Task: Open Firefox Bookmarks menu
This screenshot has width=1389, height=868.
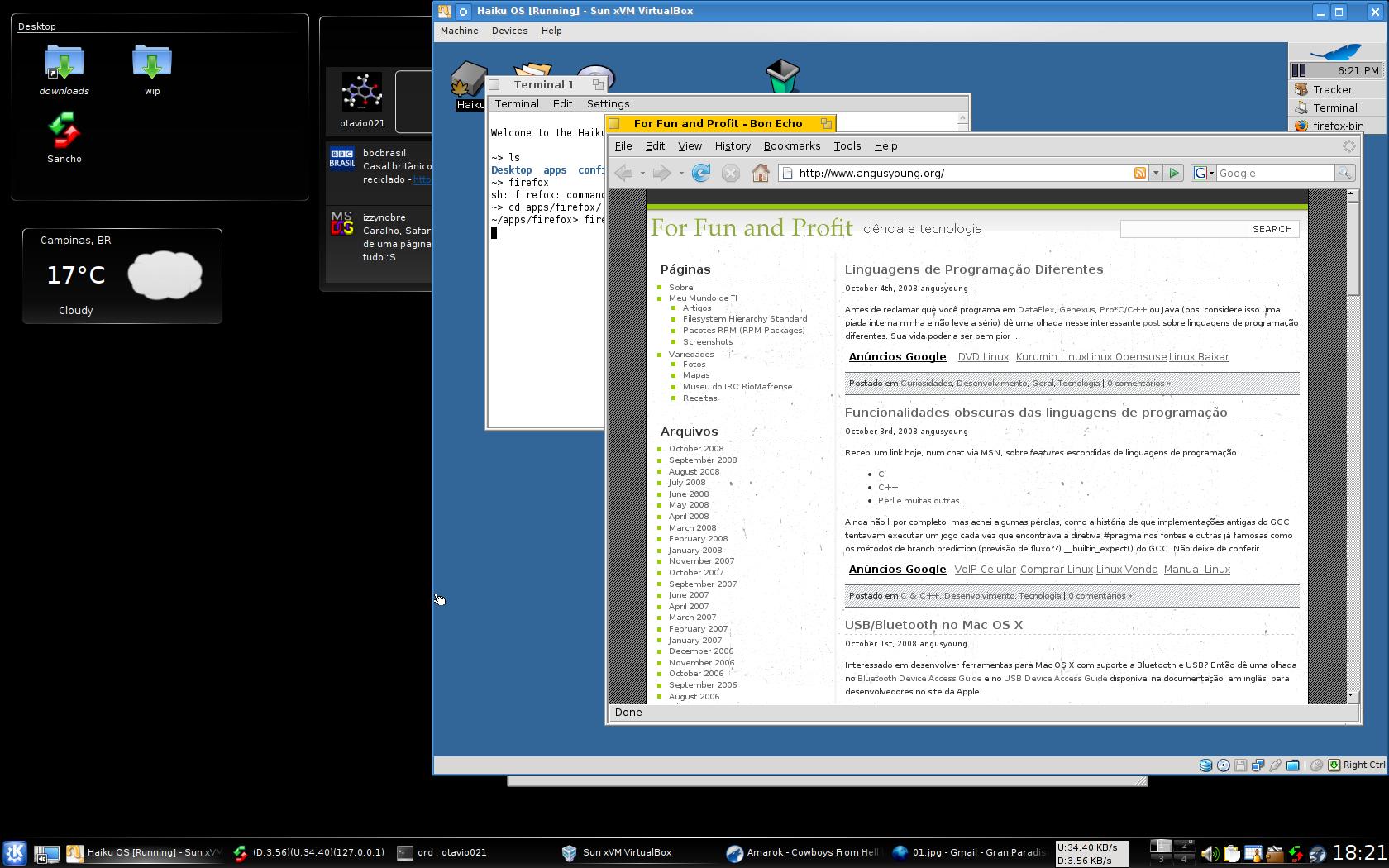Action: 792,146
